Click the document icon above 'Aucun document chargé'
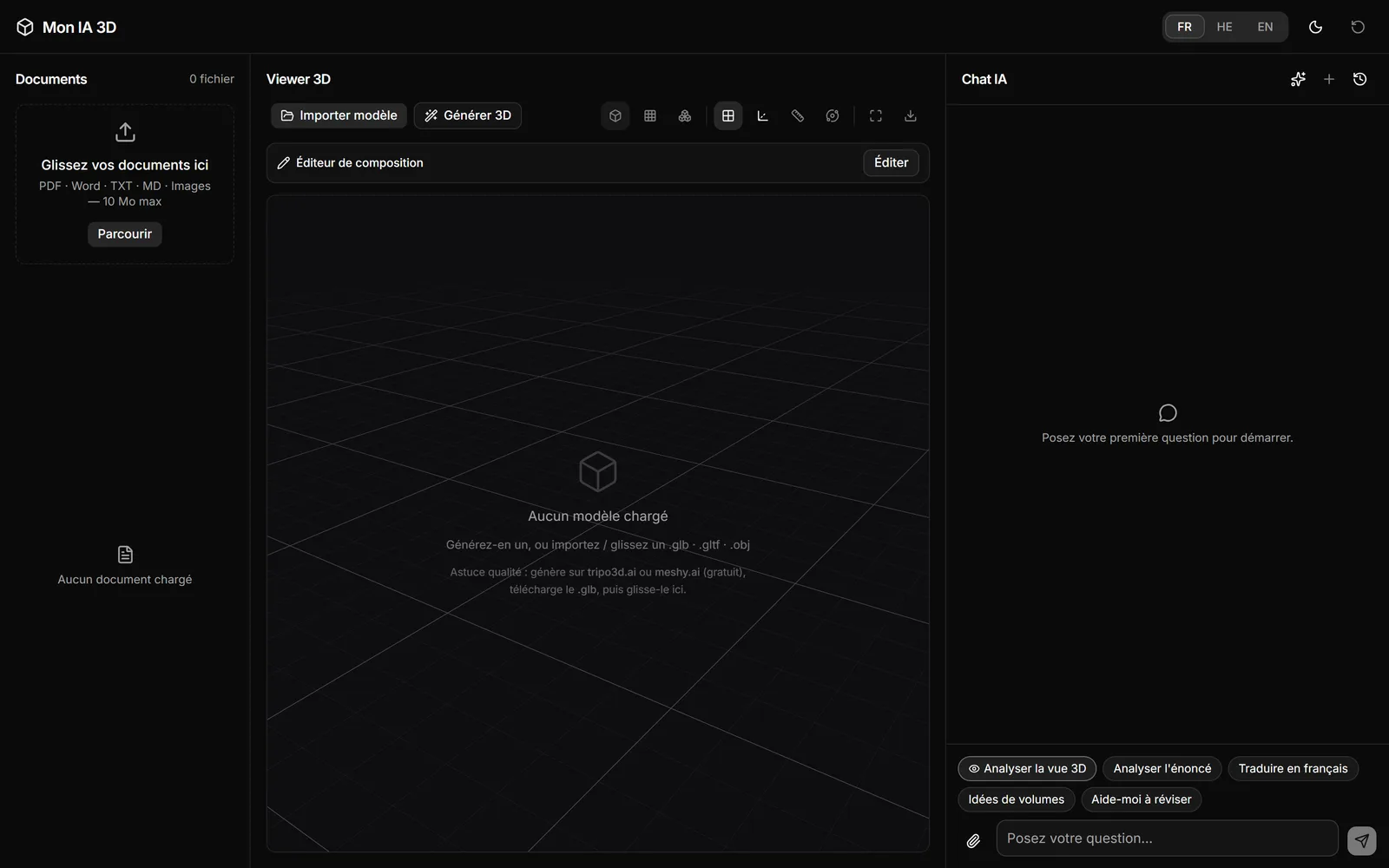The image size is (1389, 868). pyautogui.click(x=125, y=555)
